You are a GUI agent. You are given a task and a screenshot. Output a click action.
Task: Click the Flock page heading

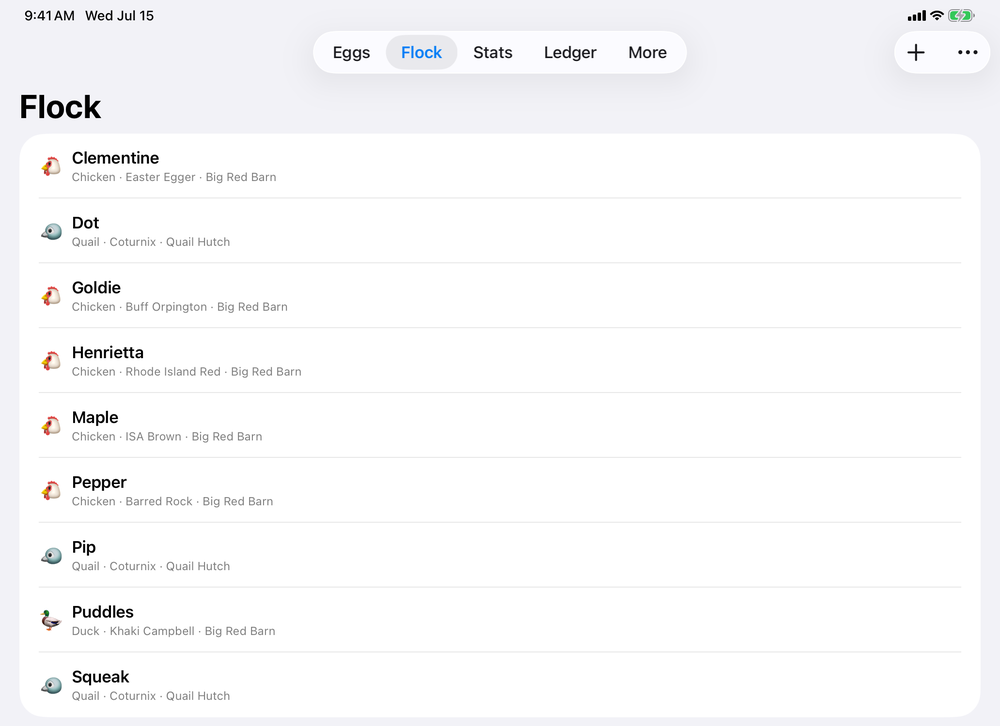(x=61, y=107)
